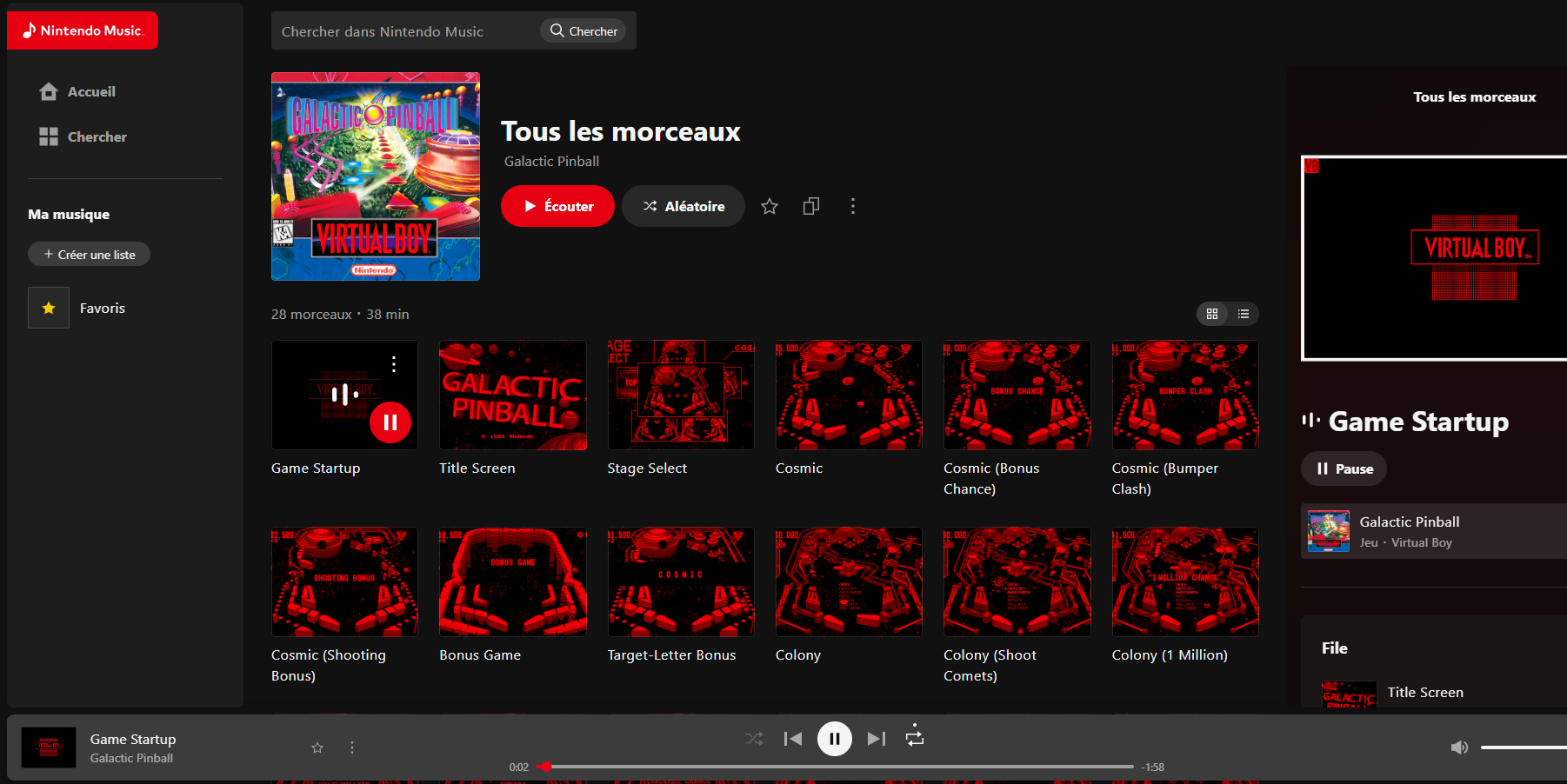The height and width of the screenshot is (784, 1567).
Task: Pause Game Startup from its tile
Action: point(390,422)
